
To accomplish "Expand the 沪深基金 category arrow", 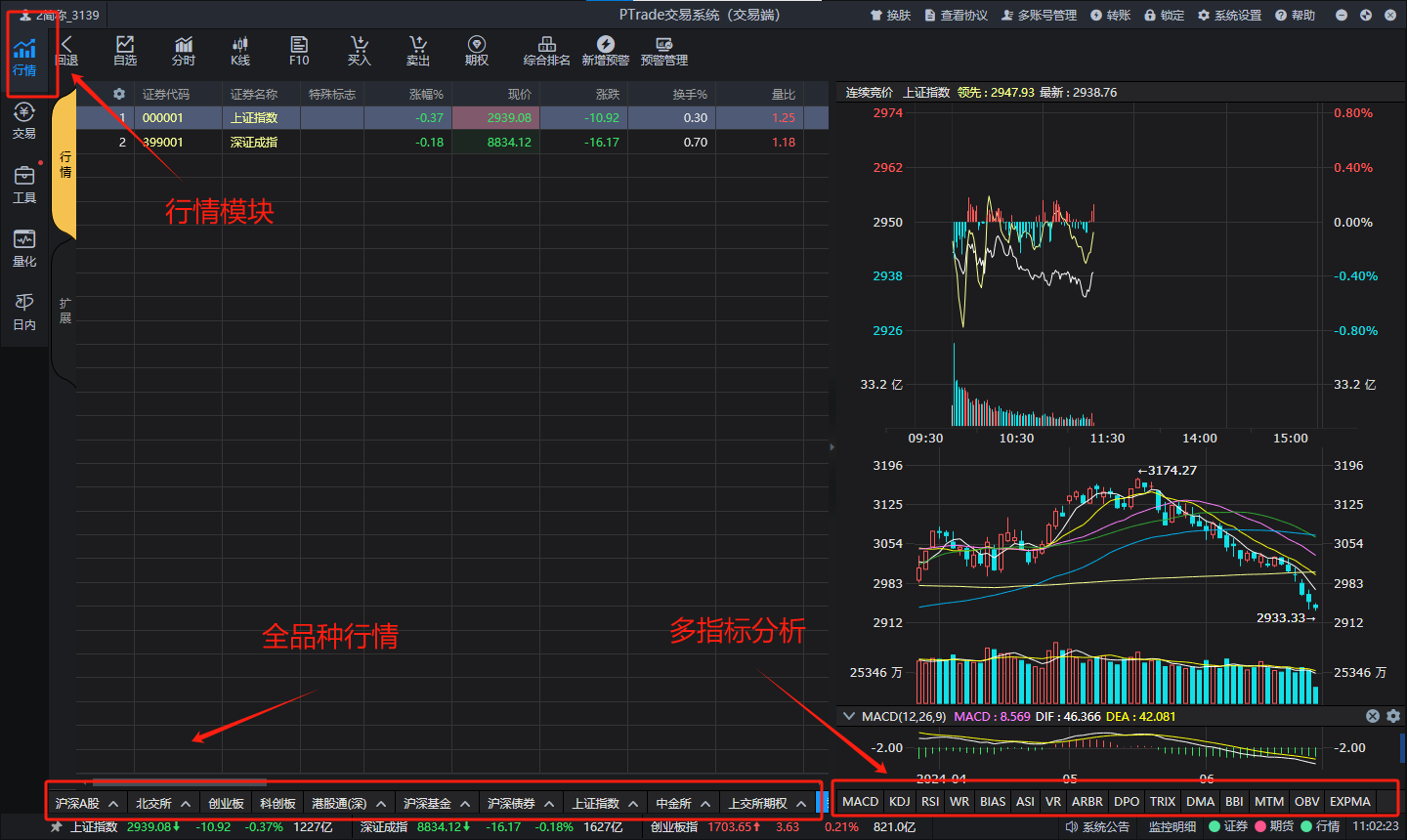I will [465, 803].
